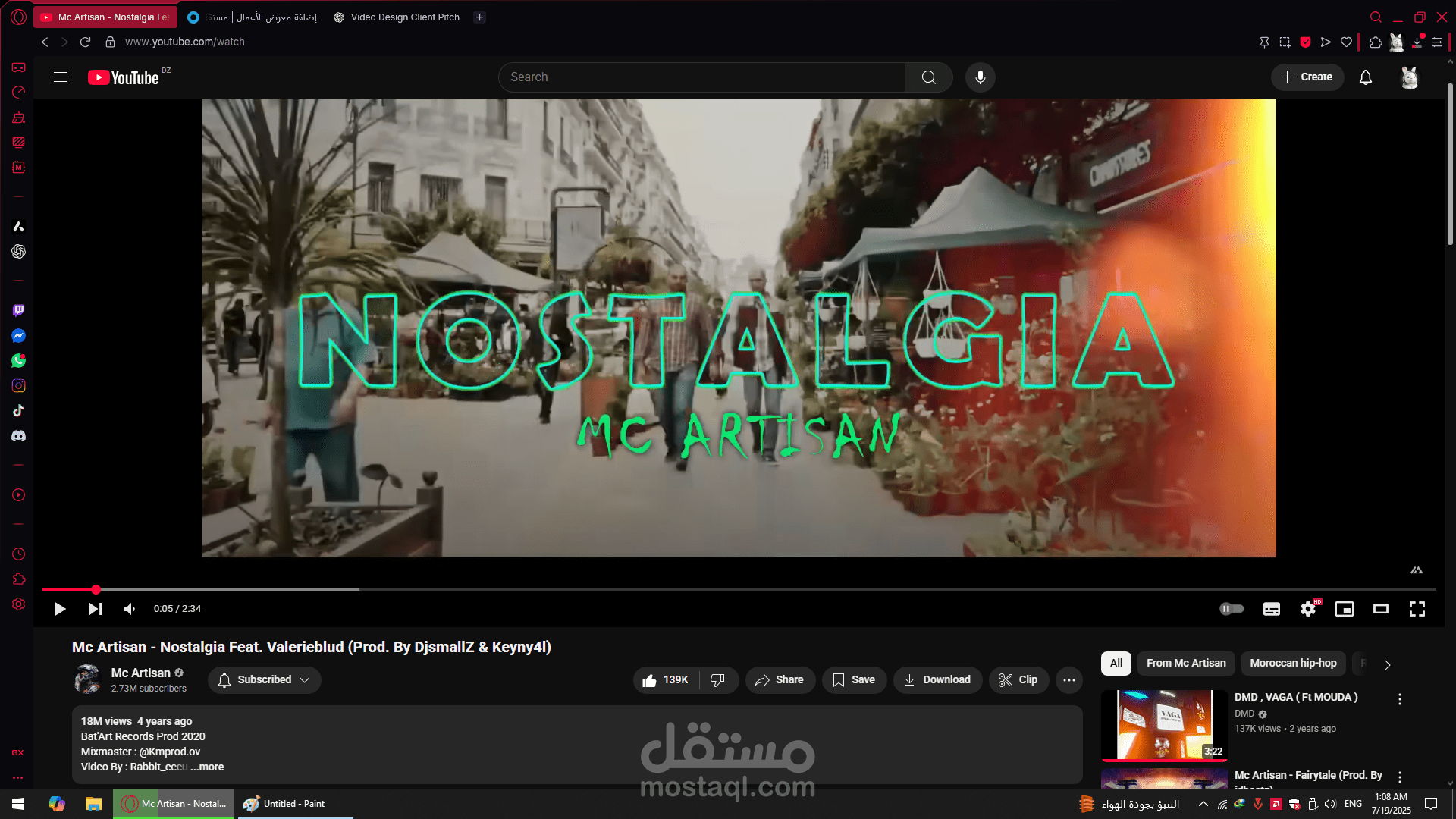
Task: Open the sidebar history clock icon
Action: coord(18,554)
